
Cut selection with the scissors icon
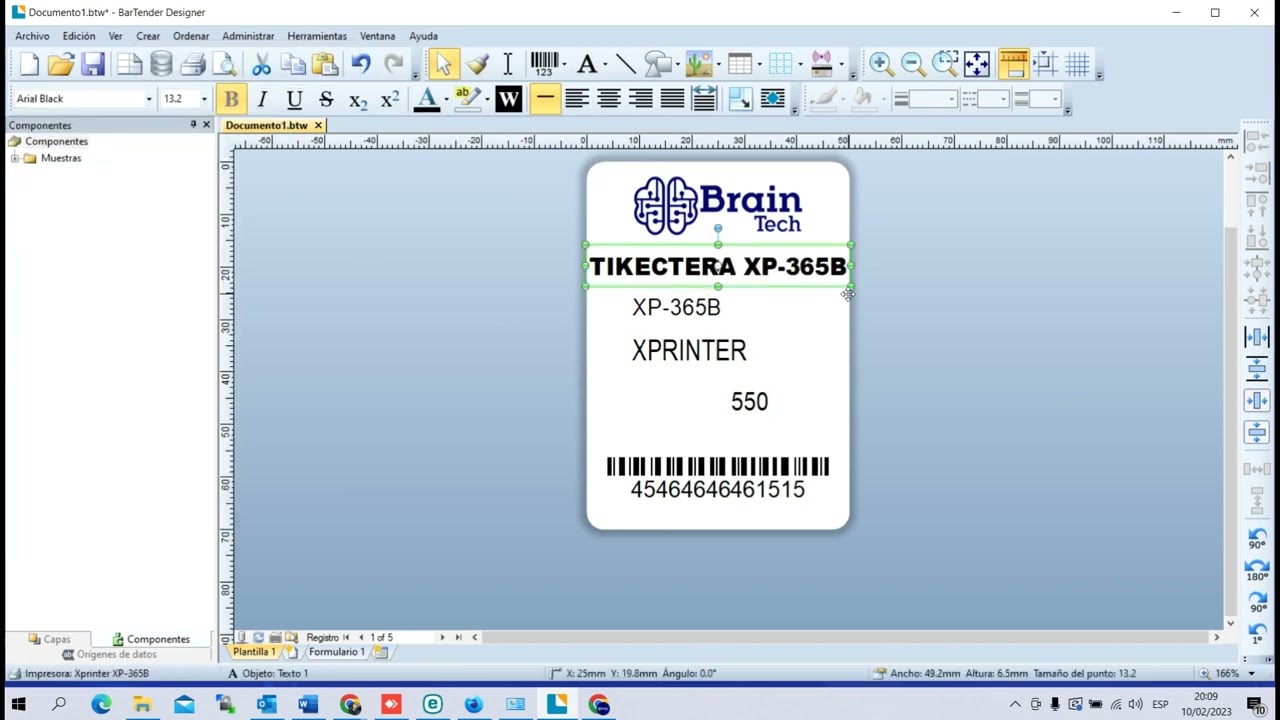click(261, 65)
